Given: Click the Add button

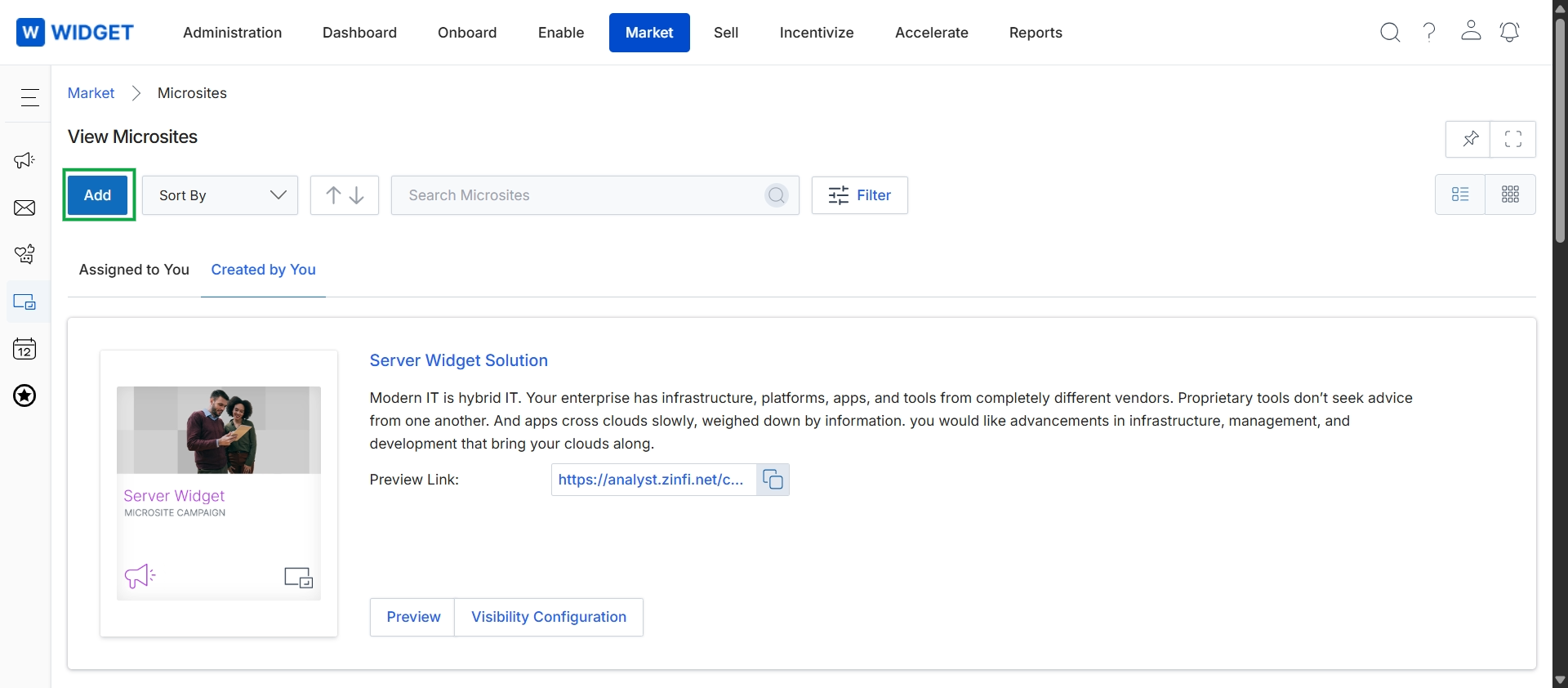Looking at the screenshot, I should 98,195.
